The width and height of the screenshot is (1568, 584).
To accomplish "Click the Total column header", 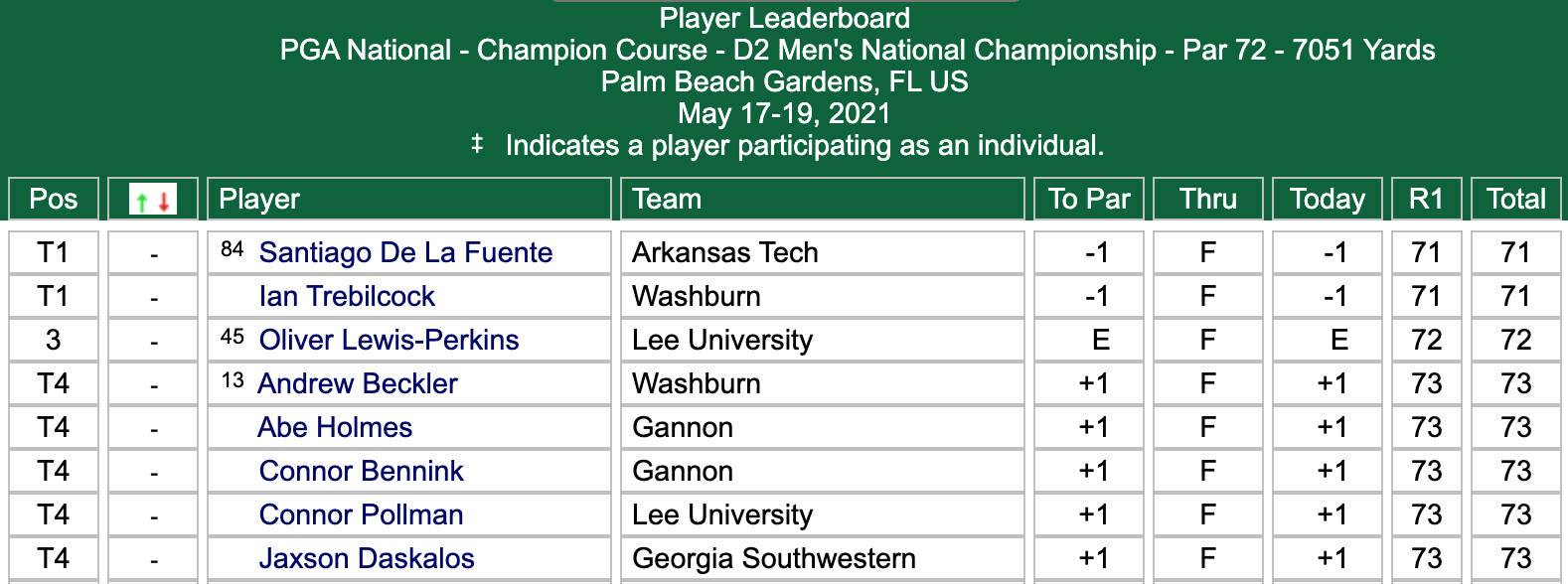I will [x=1515, y=199].
